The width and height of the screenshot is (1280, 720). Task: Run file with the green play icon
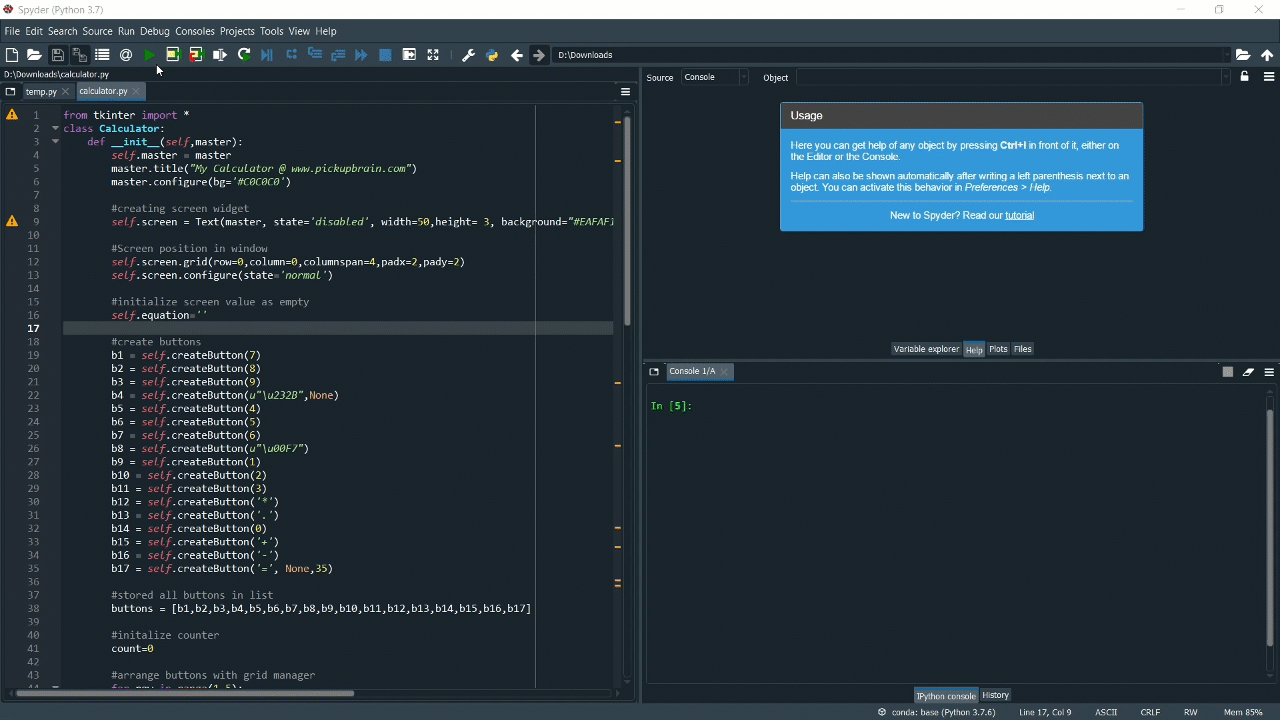[149, 55]
